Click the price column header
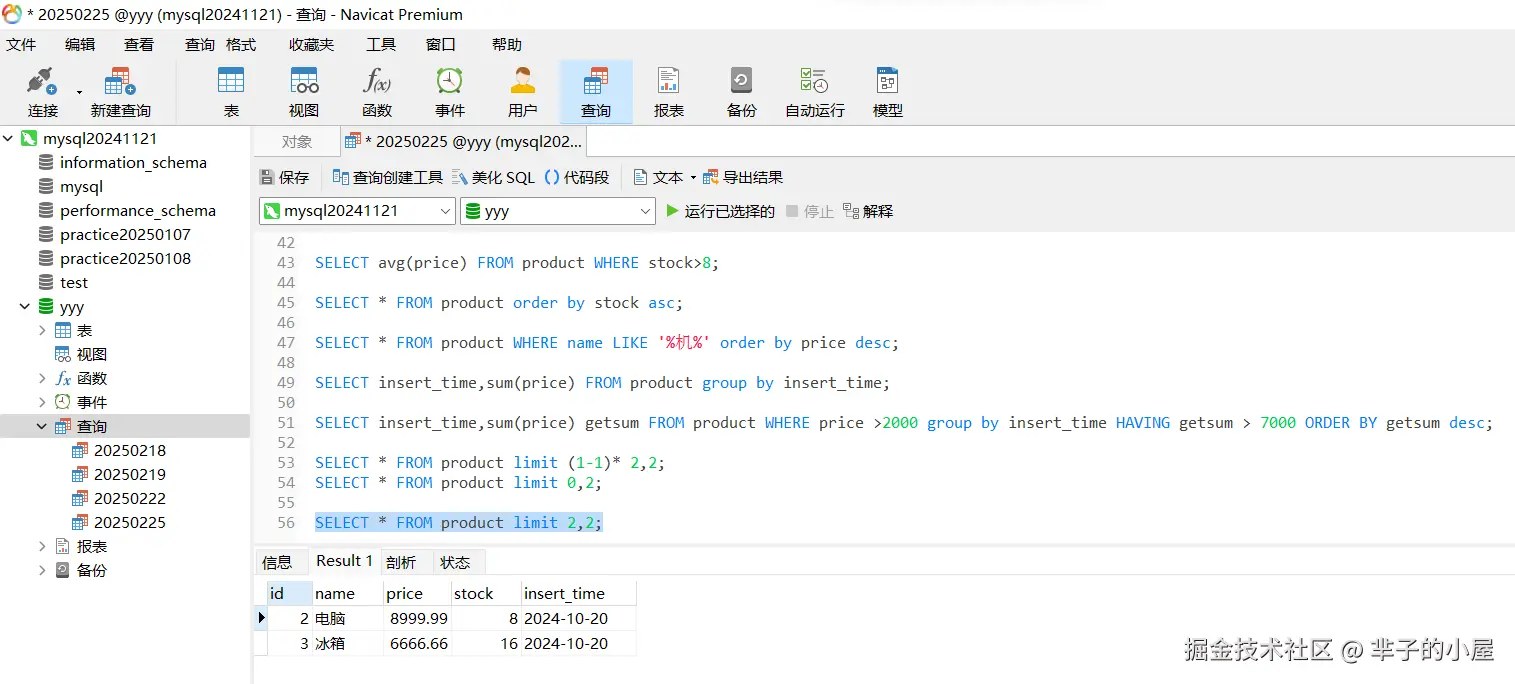The image size is (1515, 684). point(417,593)
